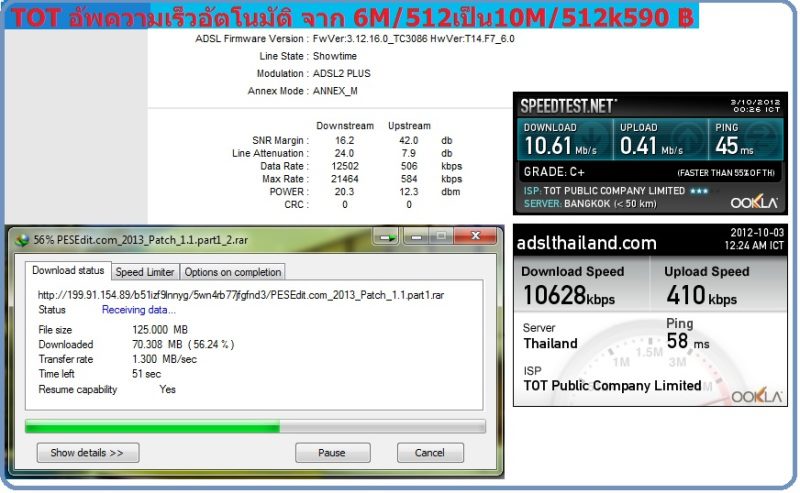Click the 0.41 Mb/s upload result
800x493 pixels.
pos(651,145)
